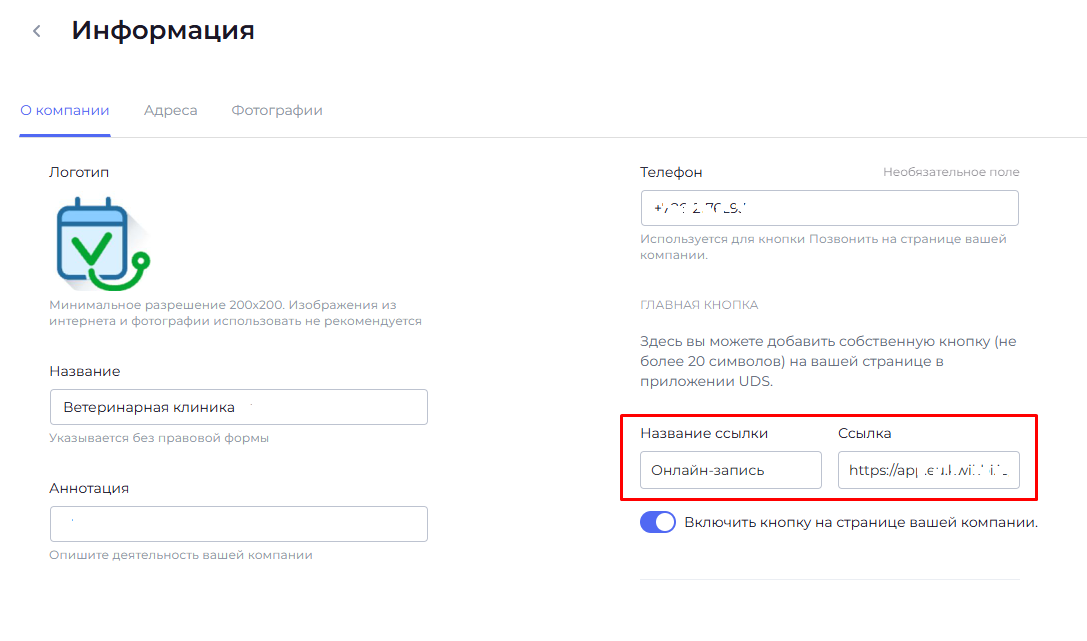Click the Информация page heading
The height and width of the screenshot is (641, 1087).
[163, 31]
